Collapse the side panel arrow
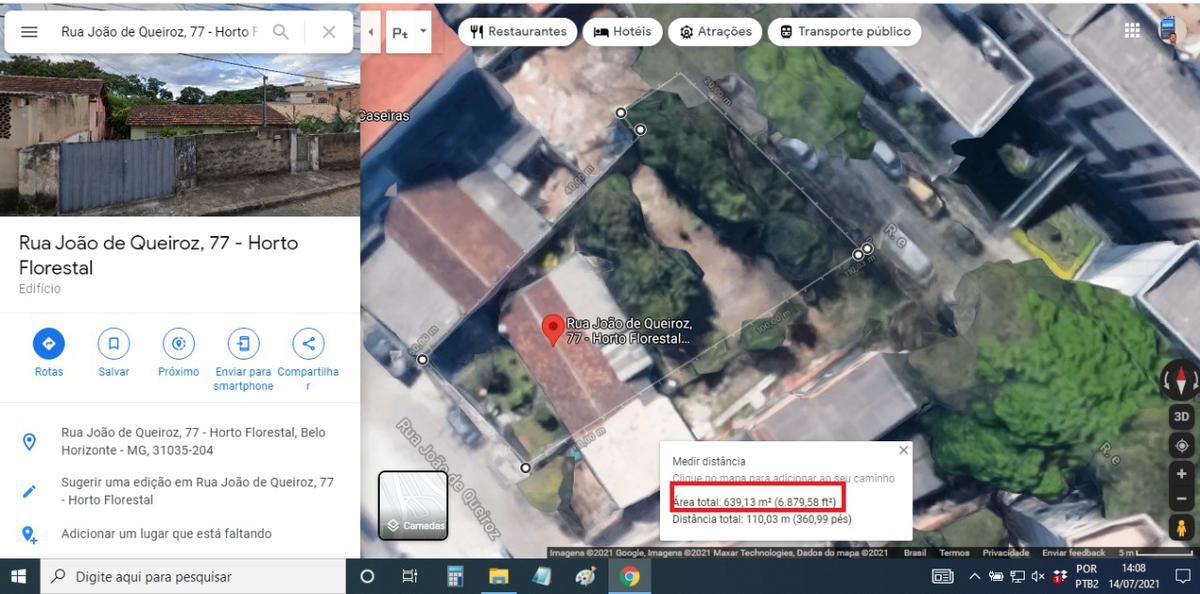 tap(371, 32)
